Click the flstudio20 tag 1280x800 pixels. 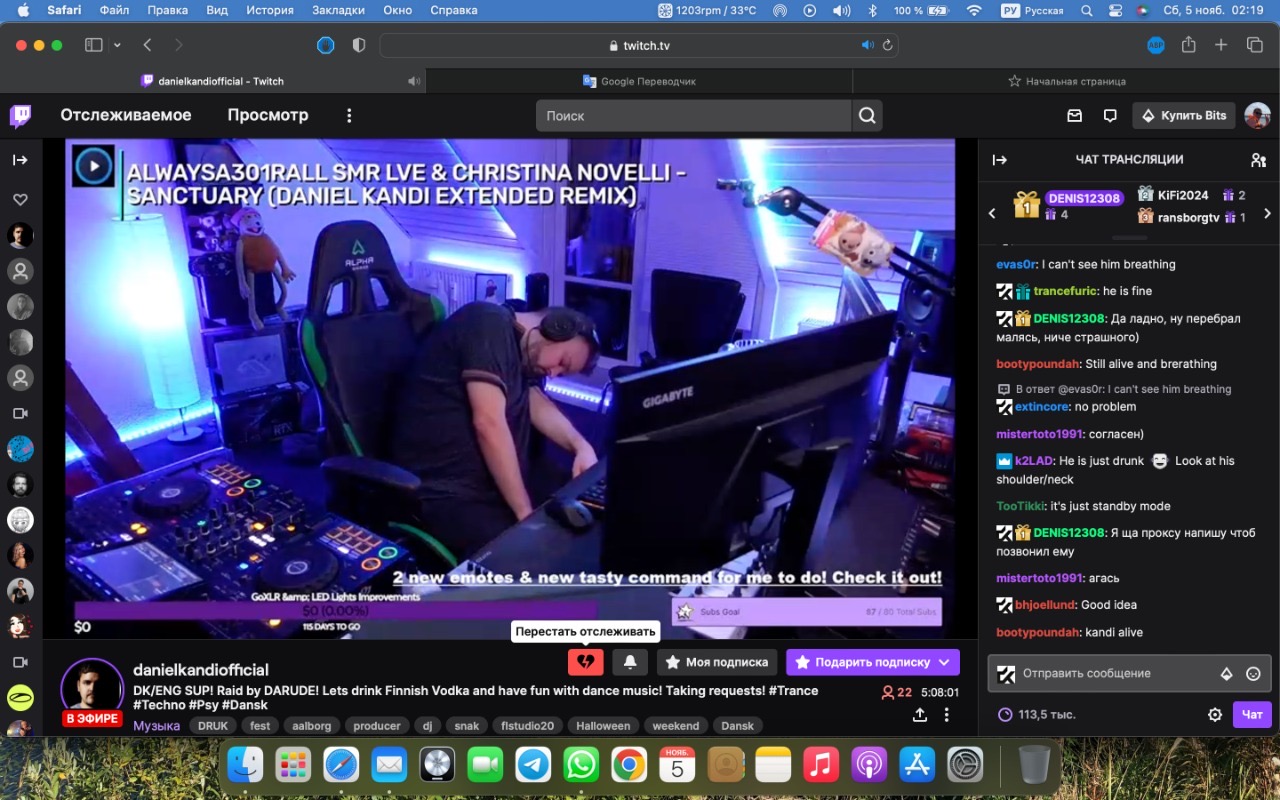click(x=525, y=726)
